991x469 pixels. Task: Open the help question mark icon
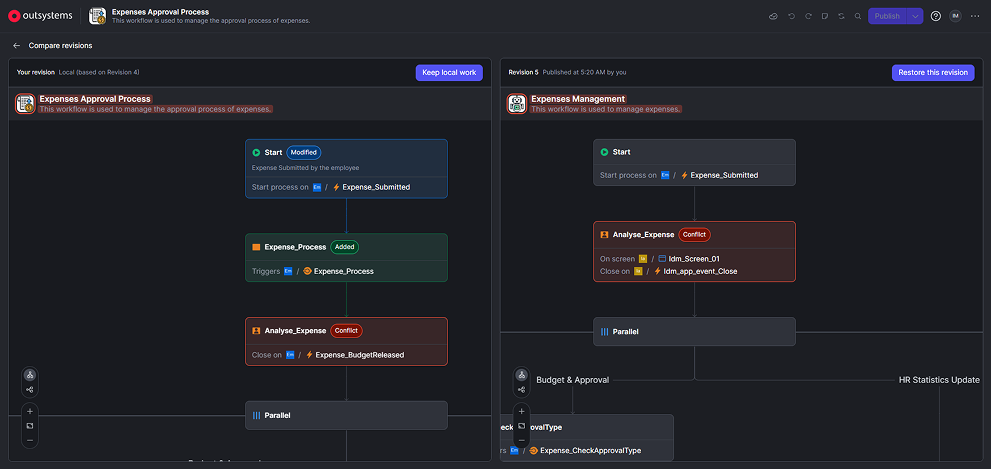click(936, 16)
